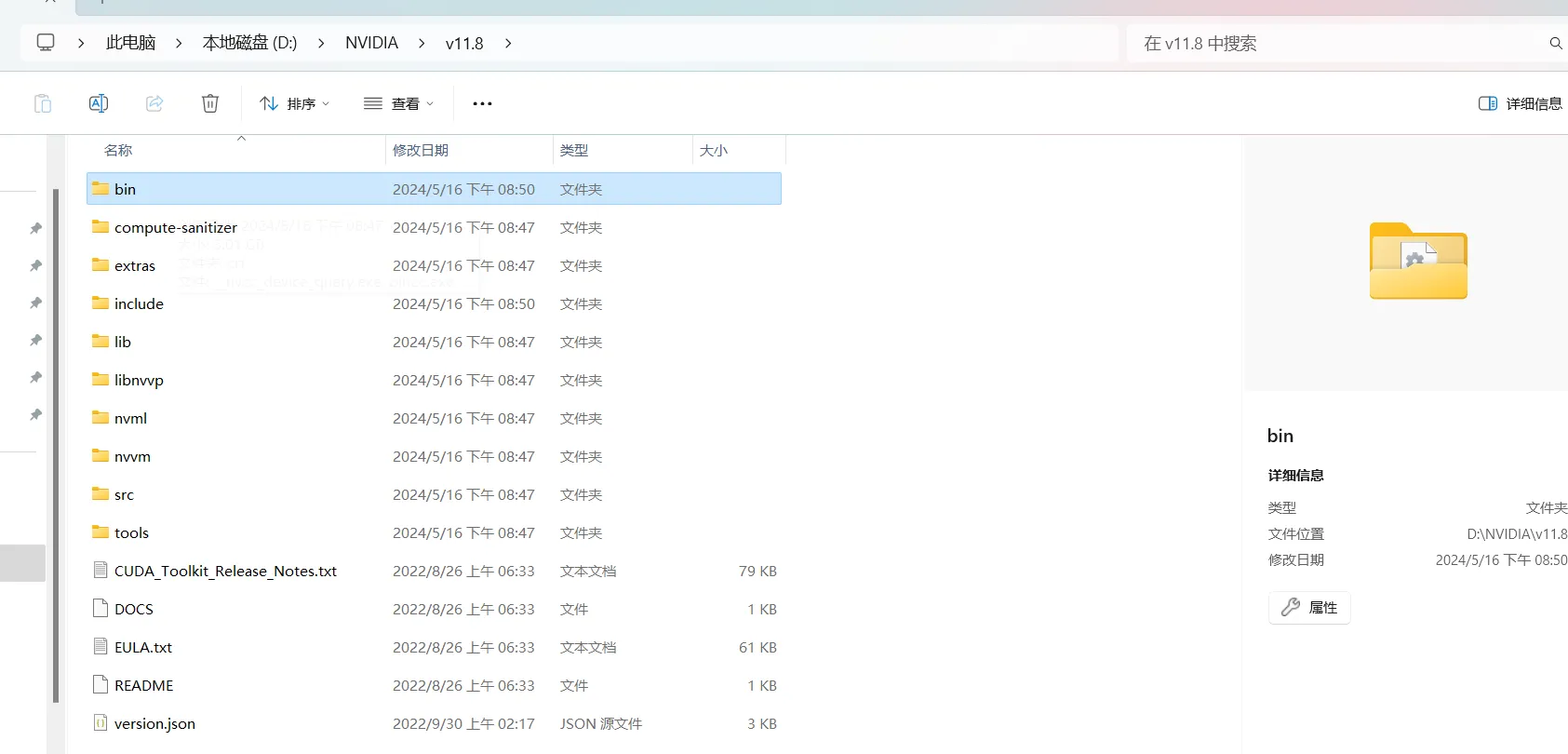Image resolution: width=1568 pixels, height=754 pixels.
Task: Click the share icon in toolbar
Action: [154, 103]
